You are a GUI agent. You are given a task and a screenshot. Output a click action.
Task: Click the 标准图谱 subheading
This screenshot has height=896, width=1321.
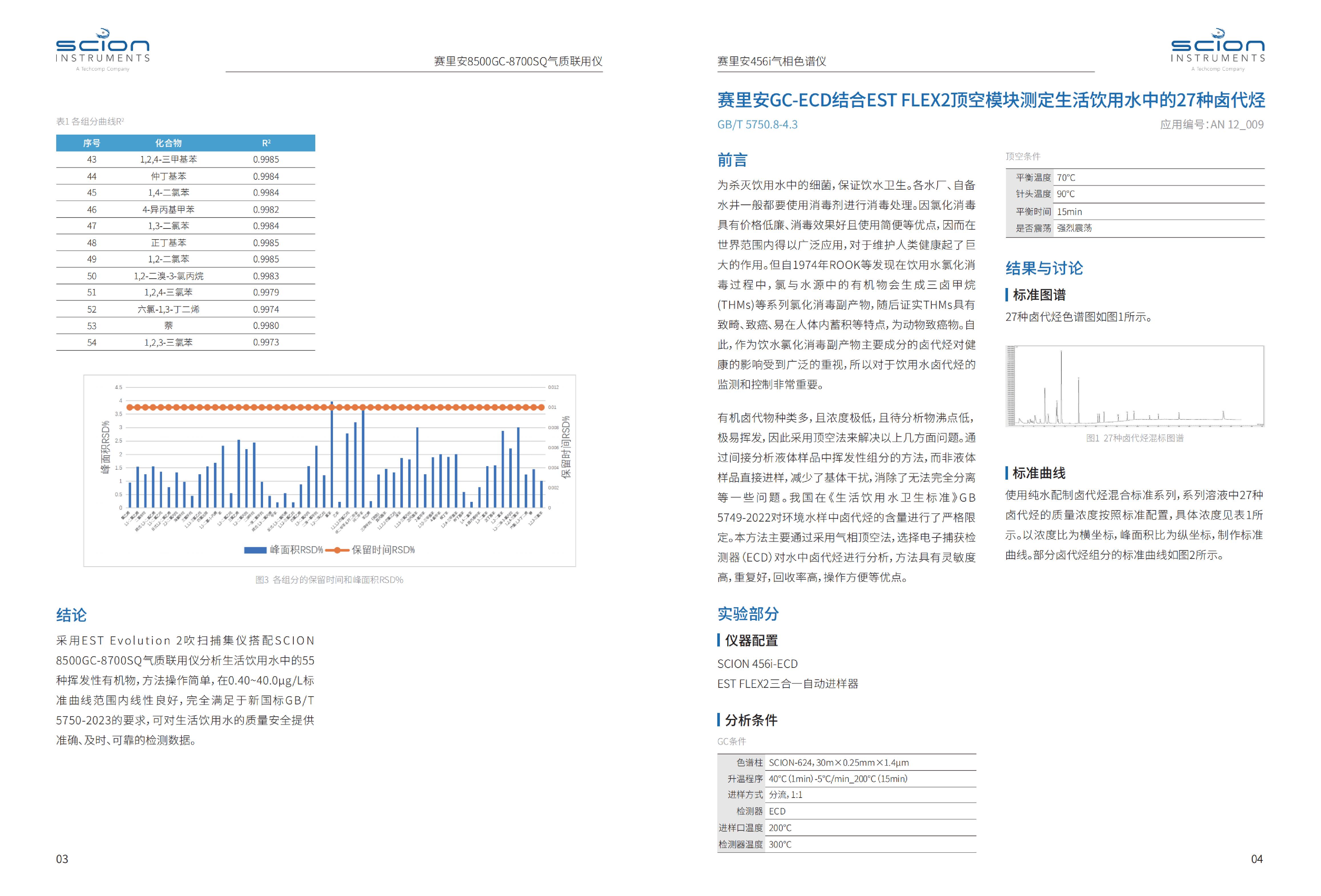[x=1039, y=295]
